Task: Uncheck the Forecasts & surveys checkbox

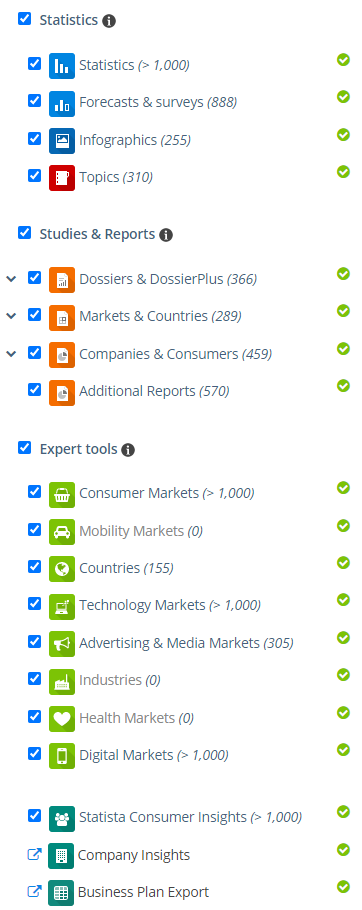Action: (35, 100)
